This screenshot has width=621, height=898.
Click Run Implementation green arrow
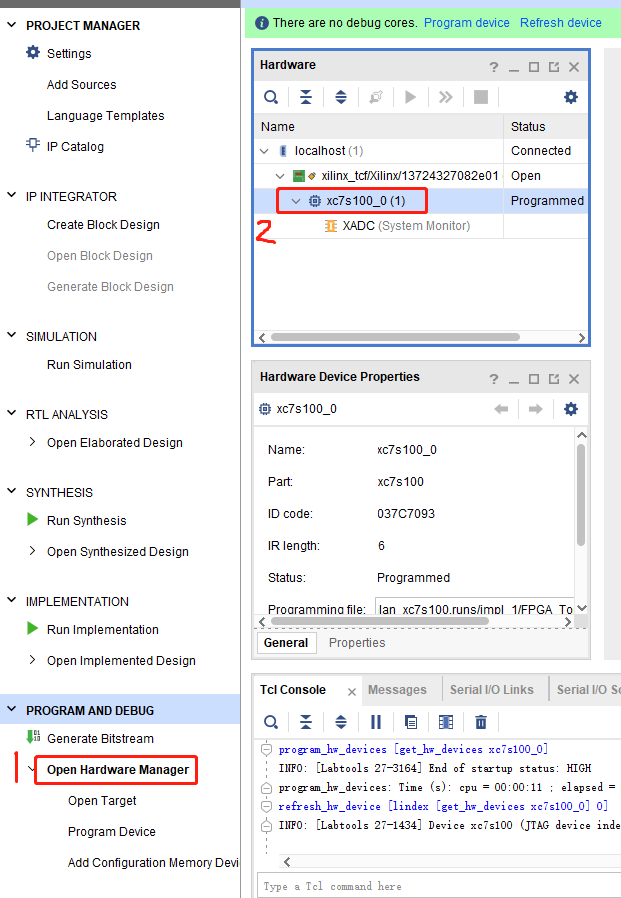[x=33, y=628]
